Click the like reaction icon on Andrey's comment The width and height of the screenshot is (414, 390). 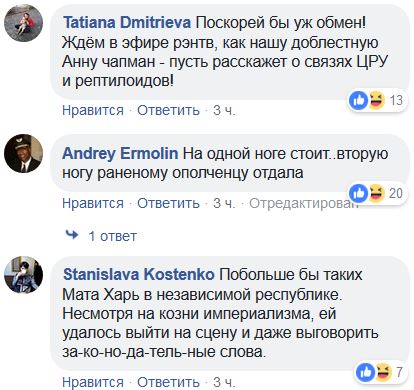pyautogui.click(x=359, y=193)
